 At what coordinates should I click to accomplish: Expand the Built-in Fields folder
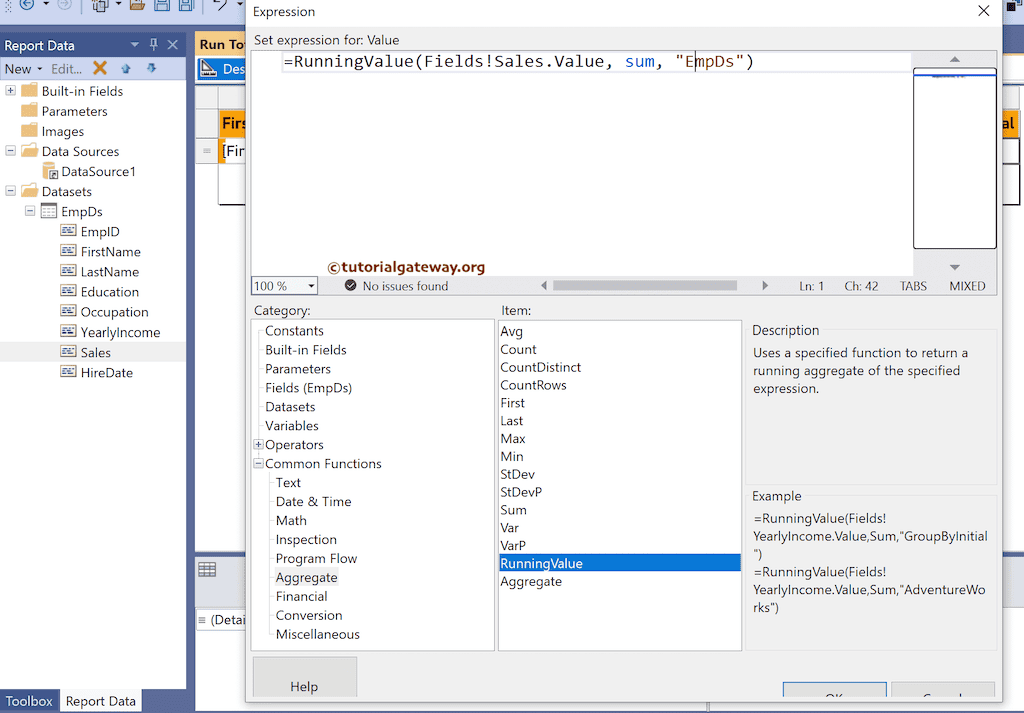(x=11, y=91)
